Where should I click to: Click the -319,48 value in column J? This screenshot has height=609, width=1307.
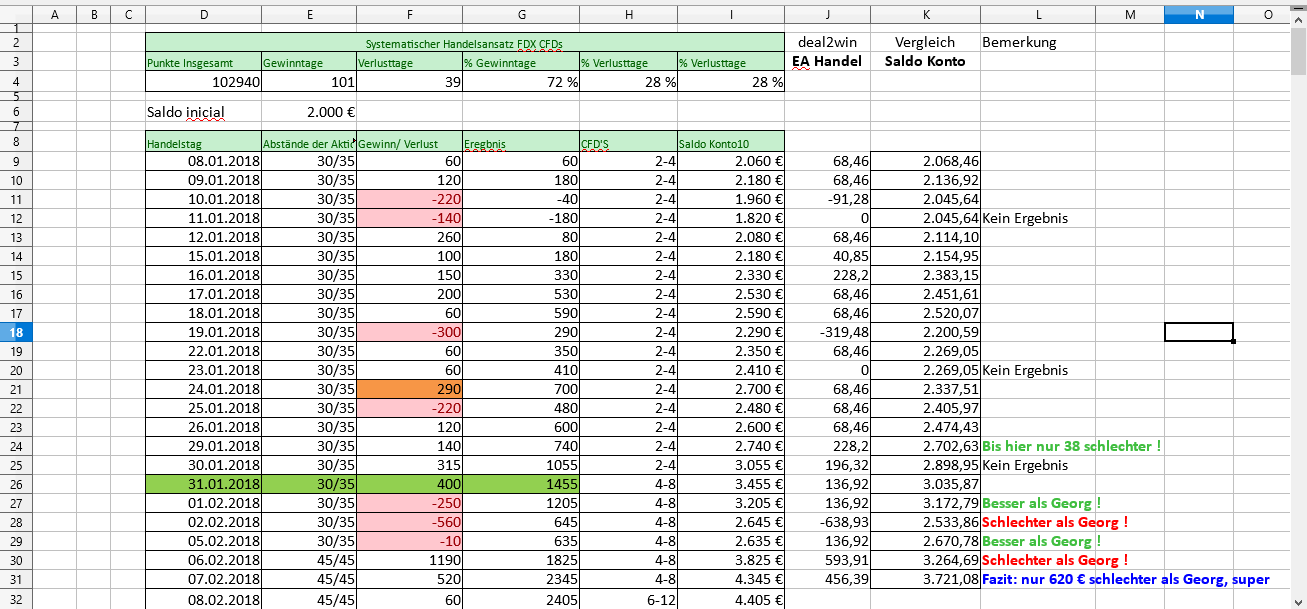pyautogui.click(x=826, y=332)
